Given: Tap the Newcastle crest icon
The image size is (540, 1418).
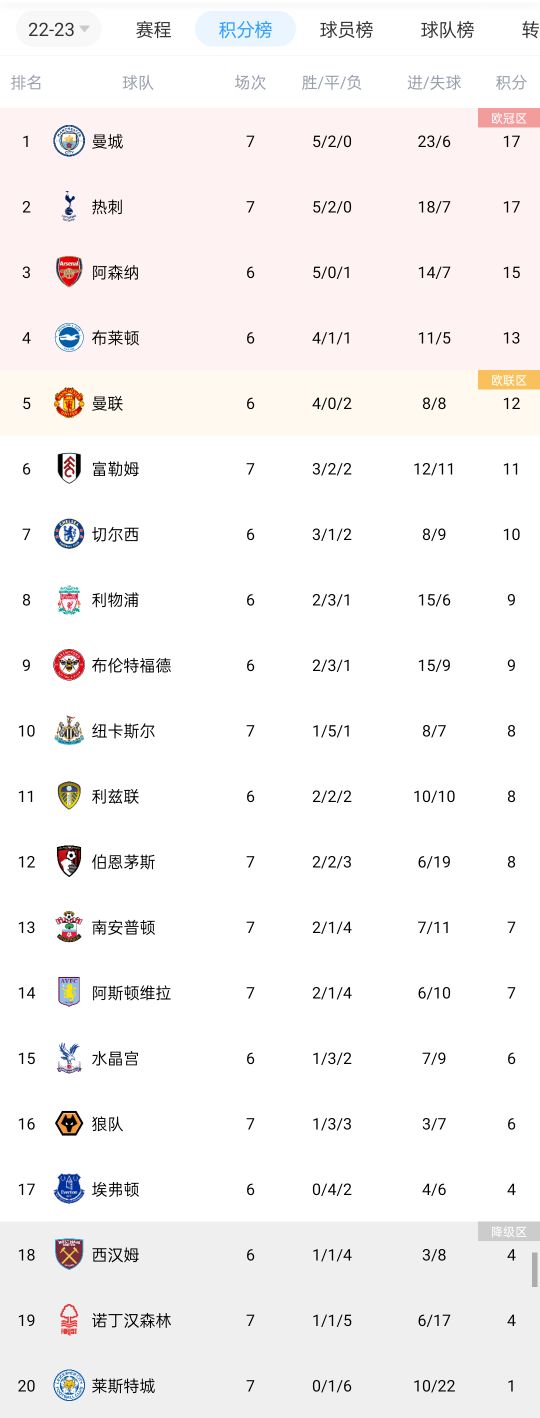Looking at the screenshot, I should (69, 731).
